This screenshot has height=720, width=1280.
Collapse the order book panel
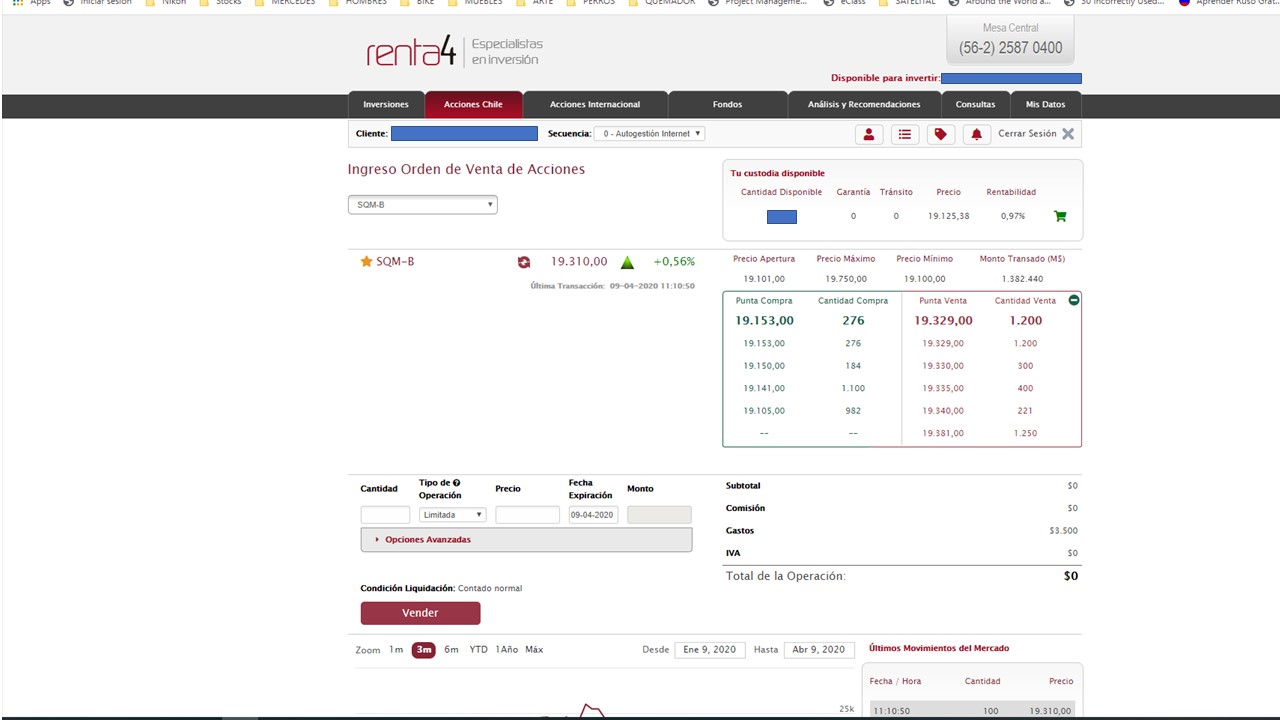pyautogui.click(x=1074, y=300)
